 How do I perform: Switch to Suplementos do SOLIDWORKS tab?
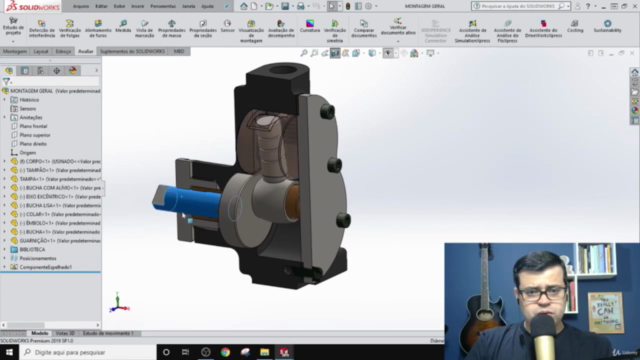point(132,51)
